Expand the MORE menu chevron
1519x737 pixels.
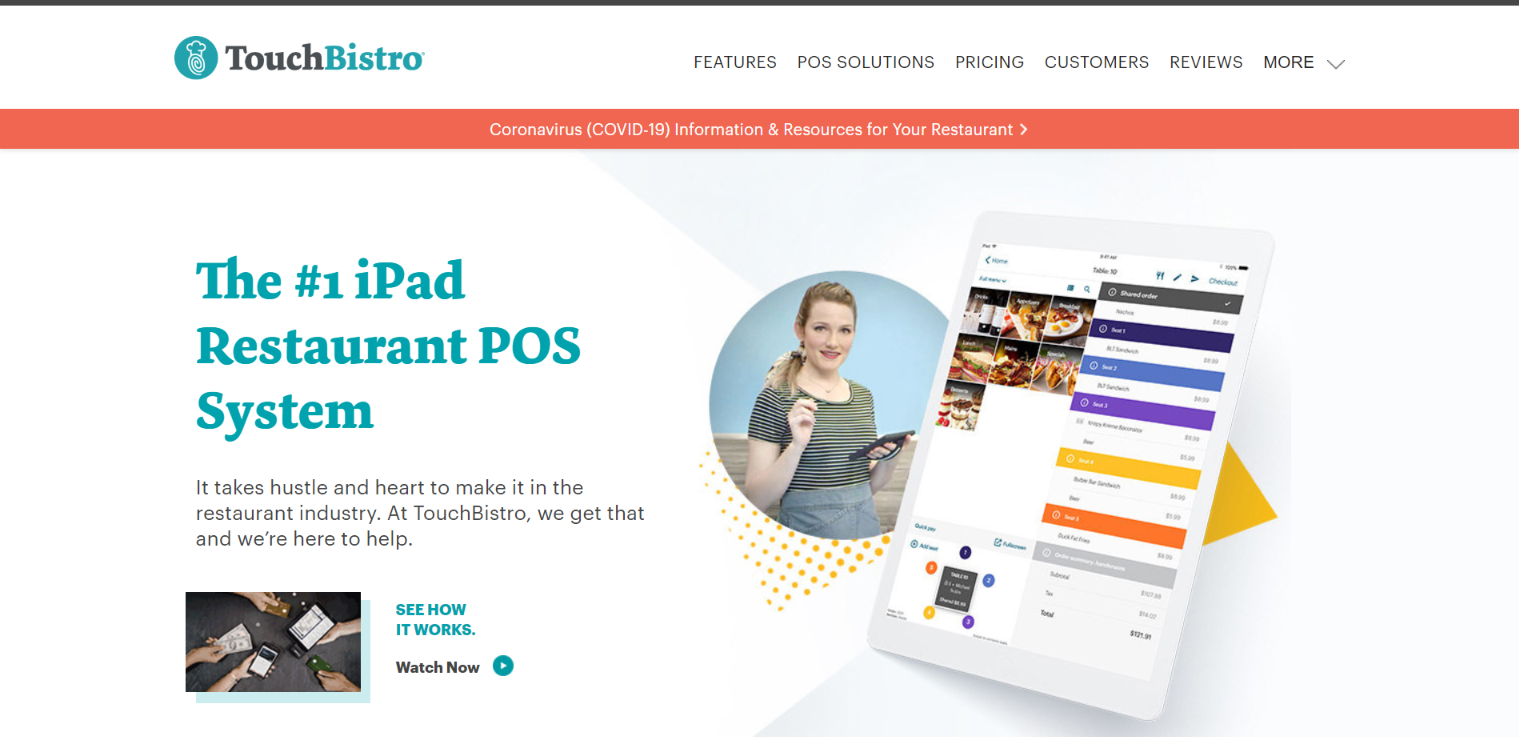tap(1335, 64)
